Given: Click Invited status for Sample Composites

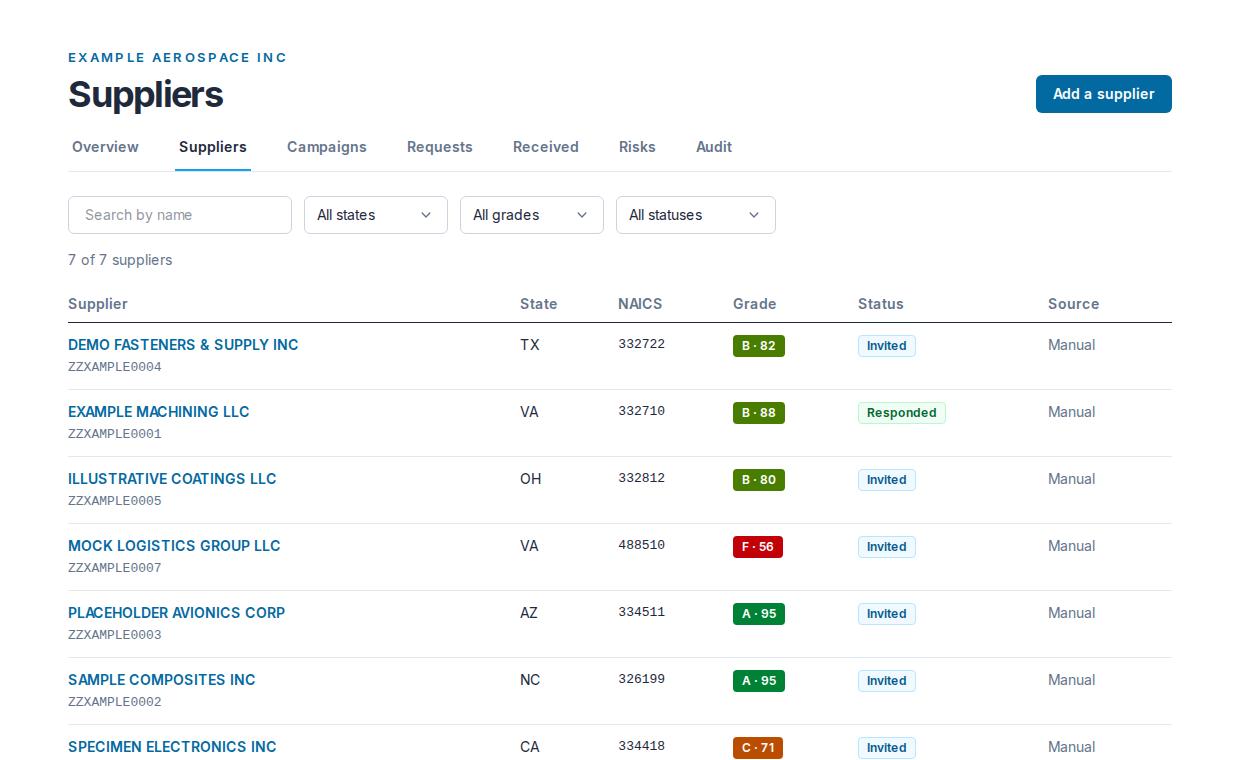Looking at the screenshot, I should pyautogui.click(x=887, y=681).
